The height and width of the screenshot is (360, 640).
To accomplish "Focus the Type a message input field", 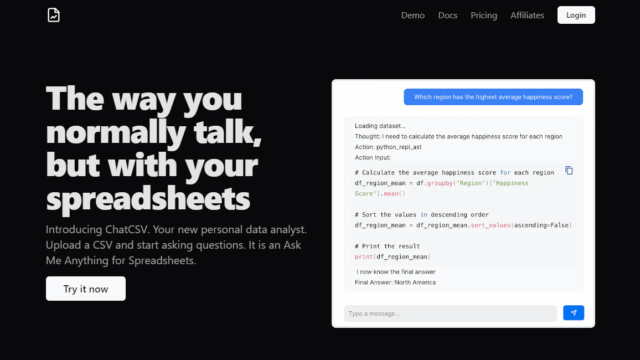I will [450, 313].
